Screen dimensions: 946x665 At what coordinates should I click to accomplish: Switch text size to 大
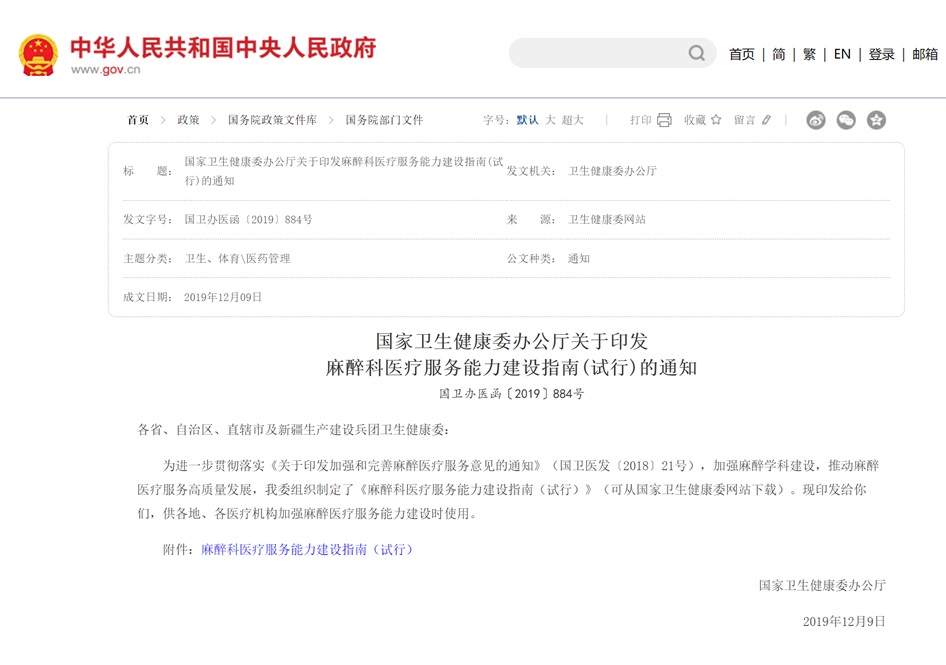point(550,119)
